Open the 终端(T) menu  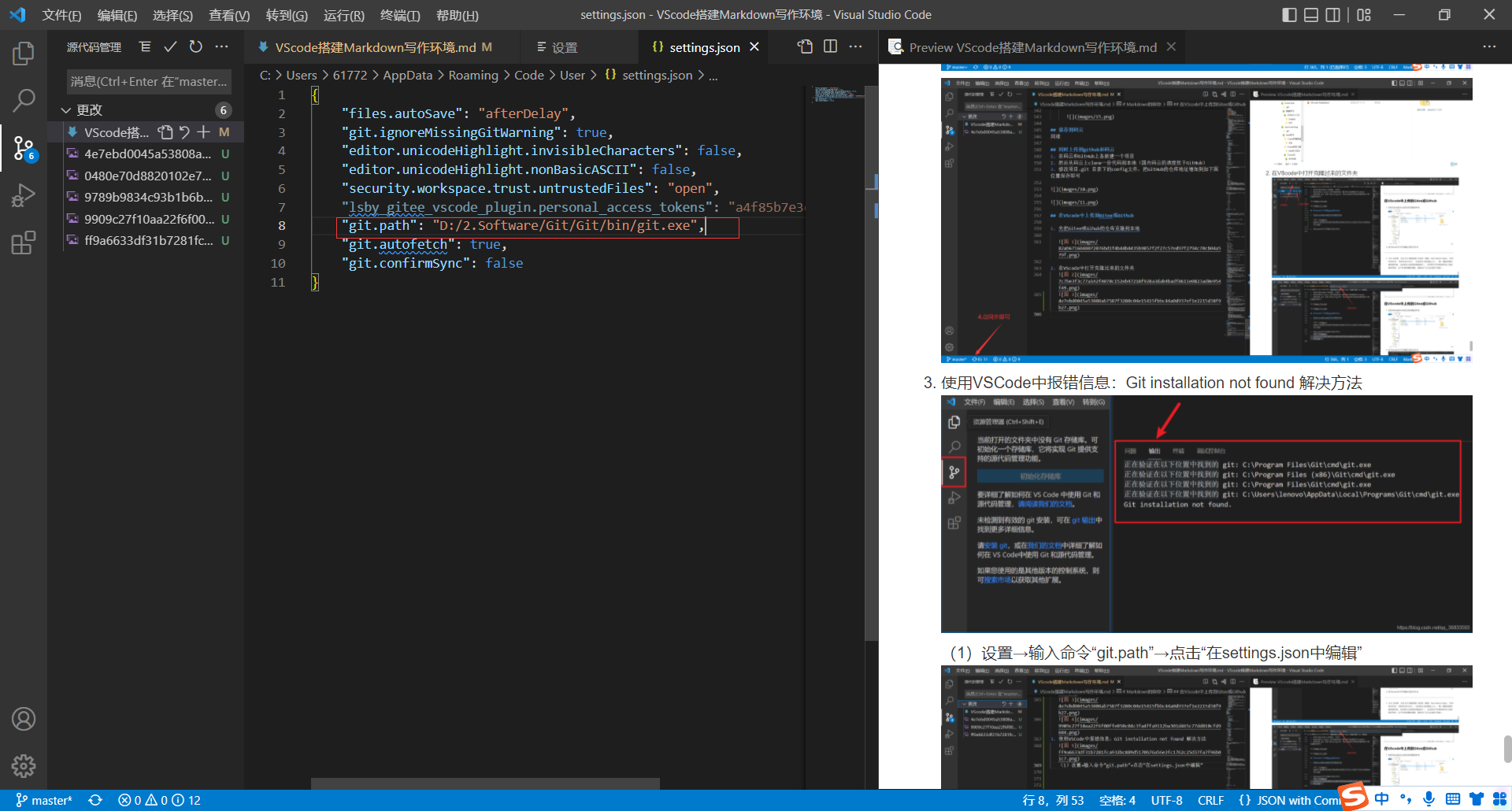[x=400, y=15]
